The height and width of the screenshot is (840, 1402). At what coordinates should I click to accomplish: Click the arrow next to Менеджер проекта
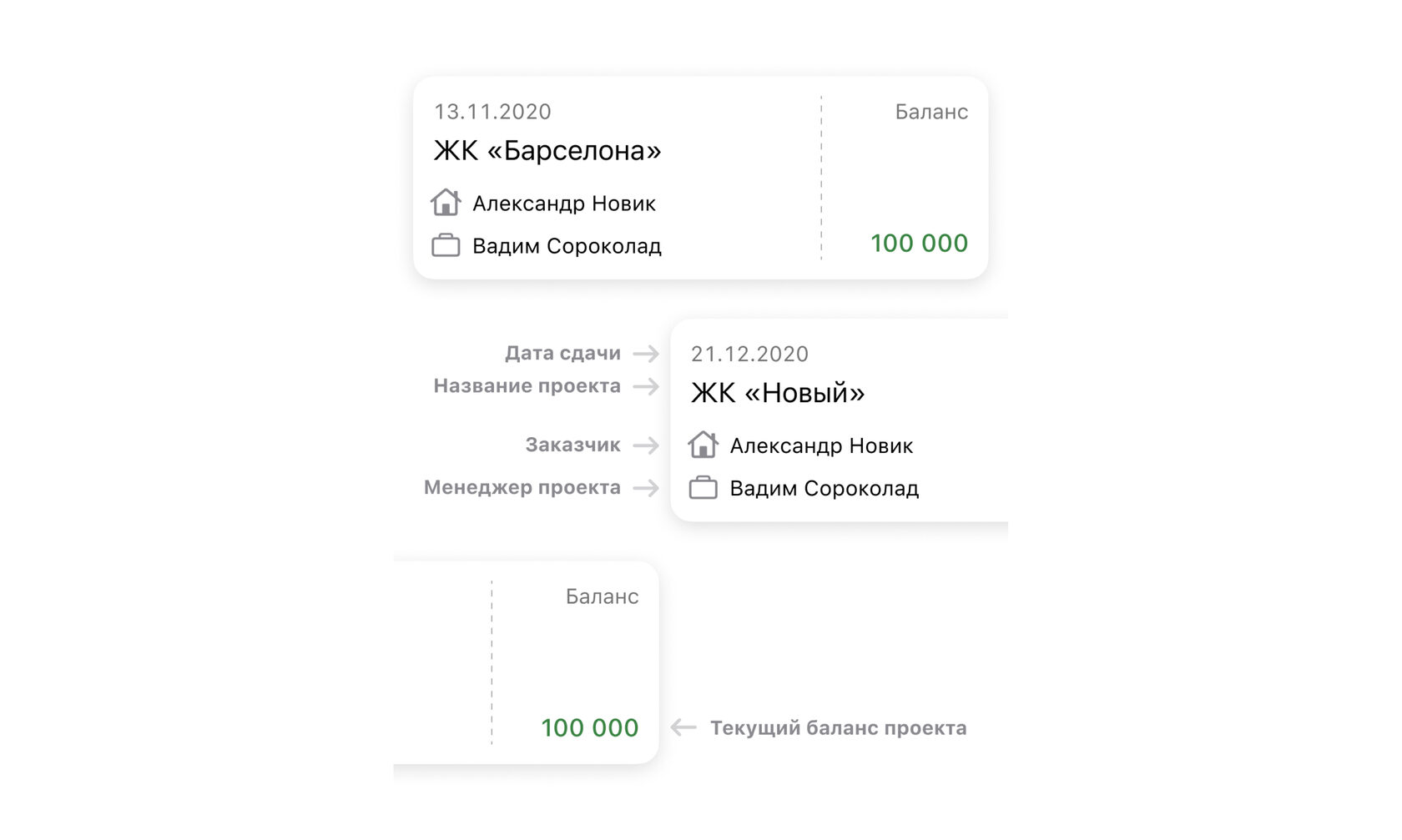tap(646, 488)
